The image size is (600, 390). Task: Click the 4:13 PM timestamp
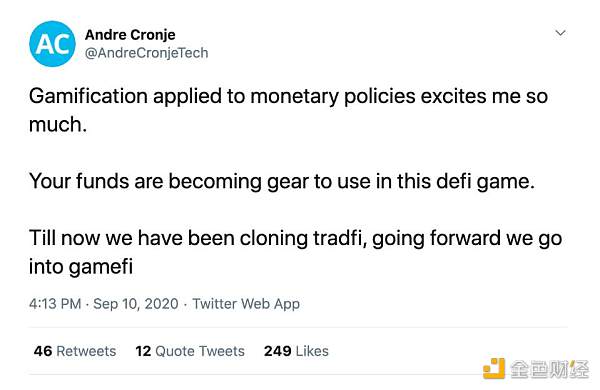(x=55, y=304)
